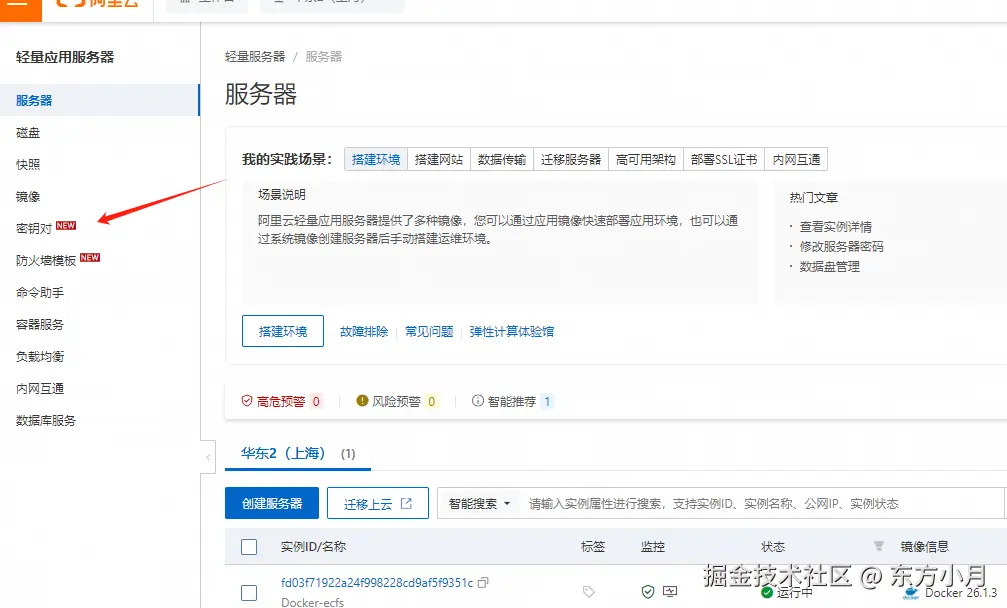The height and width of the screenshot is (608, 1007).
Task: Select the 部署SSL证书 scenario tab
Action: (724, 159)
